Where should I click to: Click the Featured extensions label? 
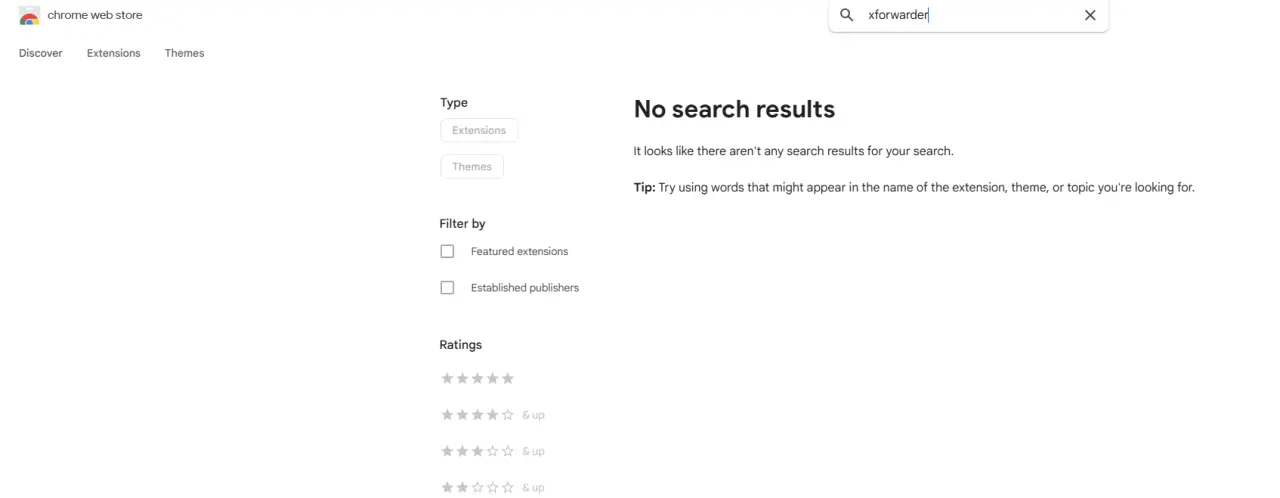point(519,251)
